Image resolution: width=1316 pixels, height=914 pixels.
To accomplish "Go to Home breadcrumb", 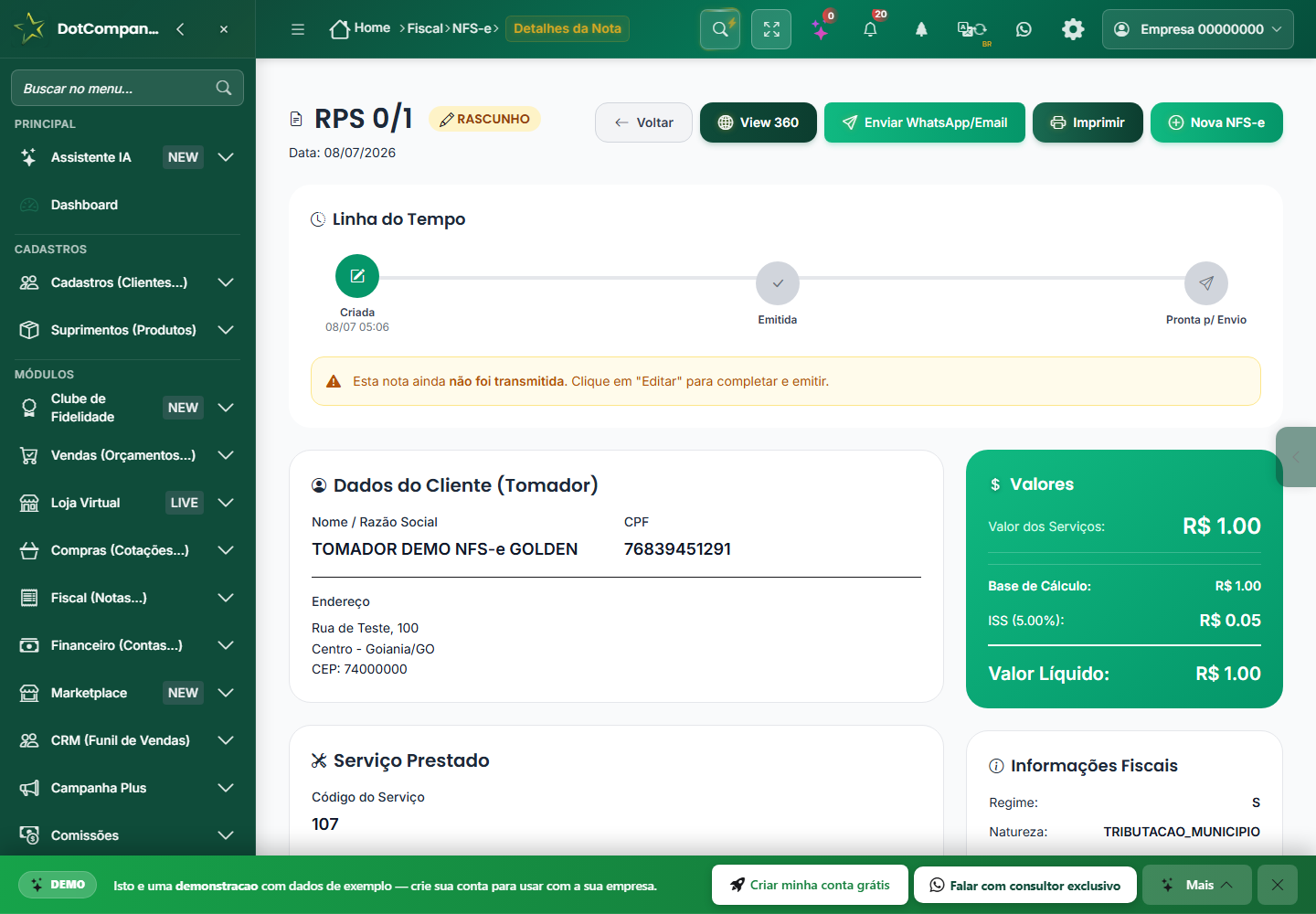I will [359, 28].
